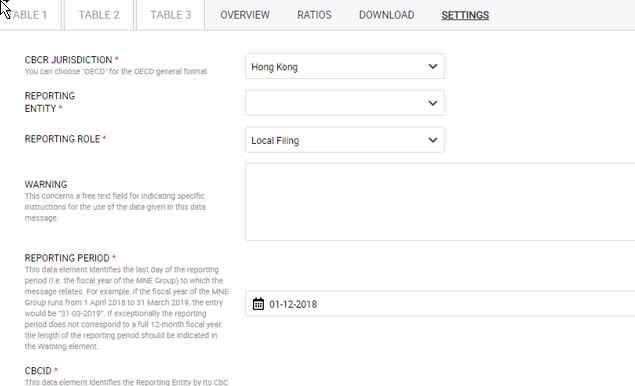This screenshot has width=635, height=386.
Task: Go to the Overview tab
Action: (245, 15)
